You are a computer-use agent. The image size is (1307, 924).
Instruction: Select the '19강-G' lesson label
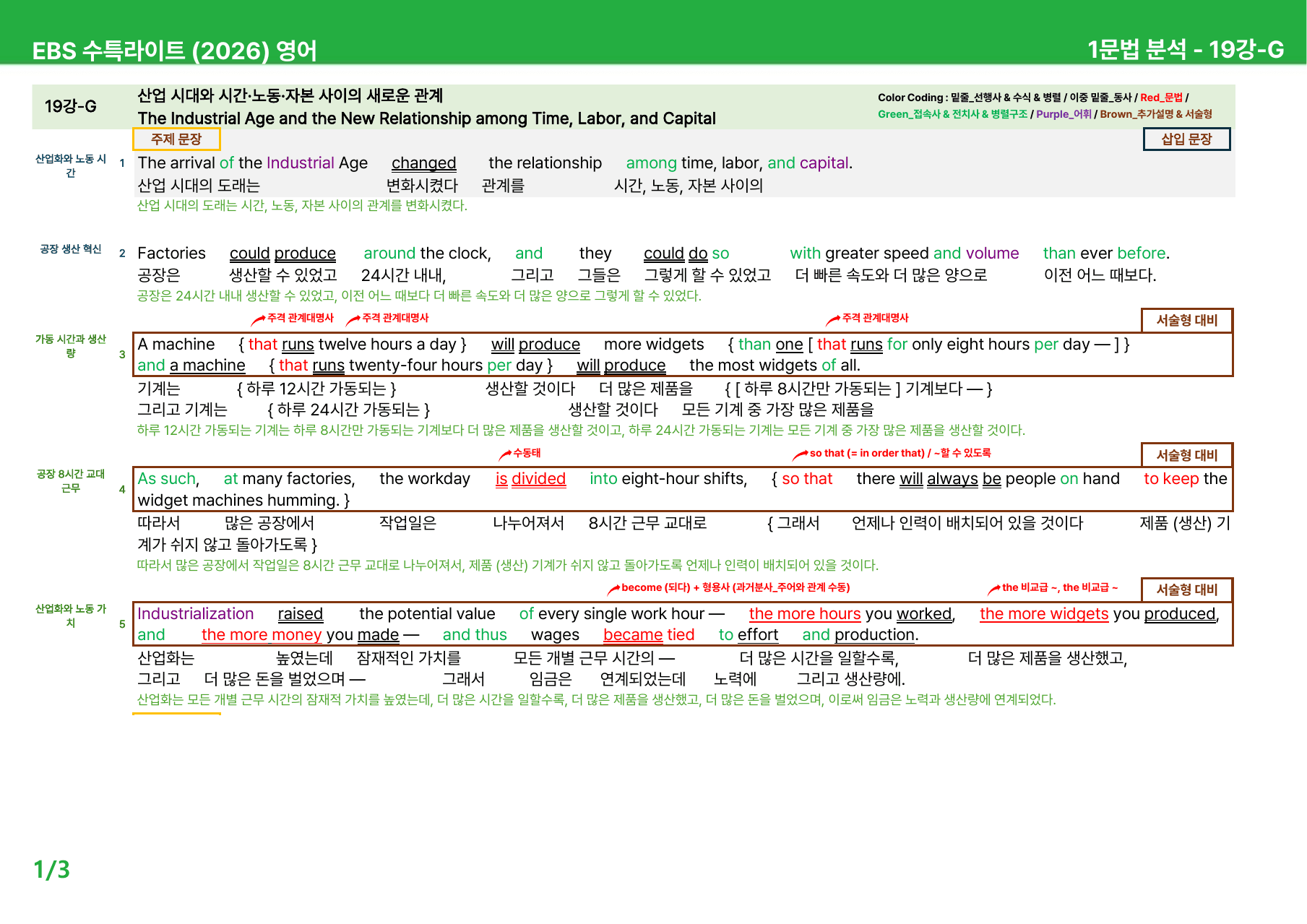point(71,106)
